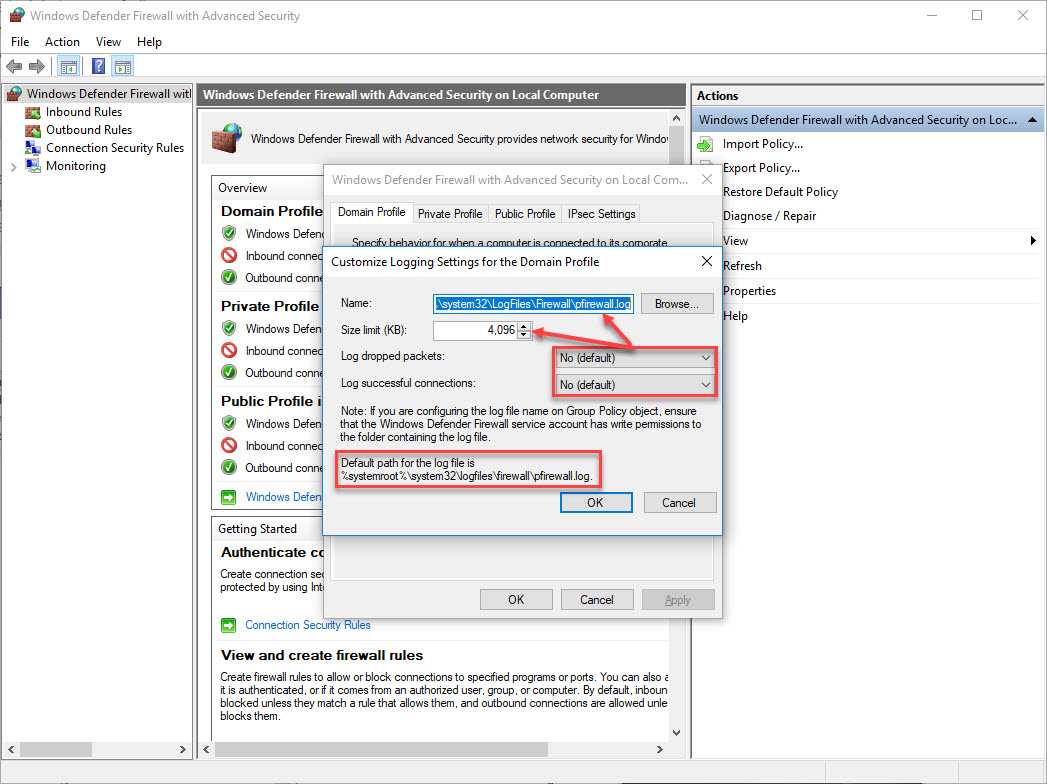
Task: Toggle the Show/Hide Action Pane toolbar icon
Action: [122, 66]
